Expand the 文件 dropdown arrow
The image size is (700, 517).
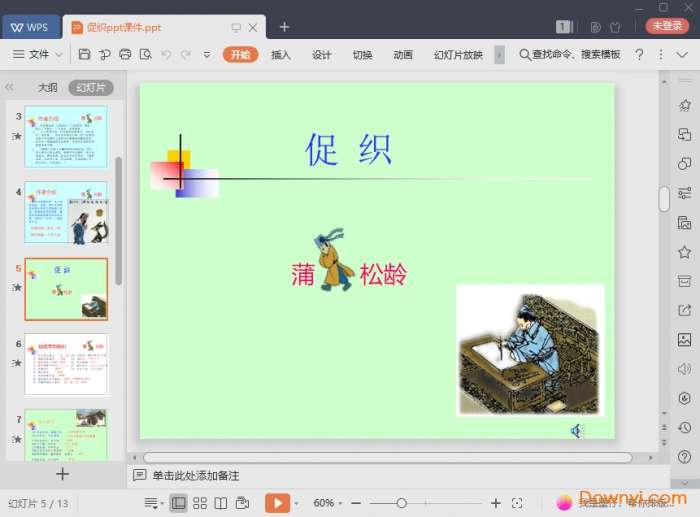pyautogui.click(x=59, y=55)
